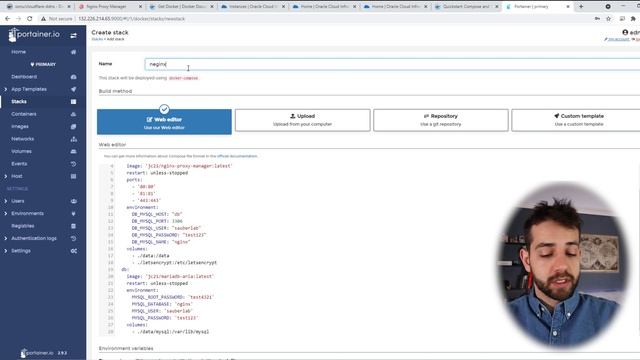
Task: Open Containers in the sidebar menu
Action: click(x=24, y=114)
